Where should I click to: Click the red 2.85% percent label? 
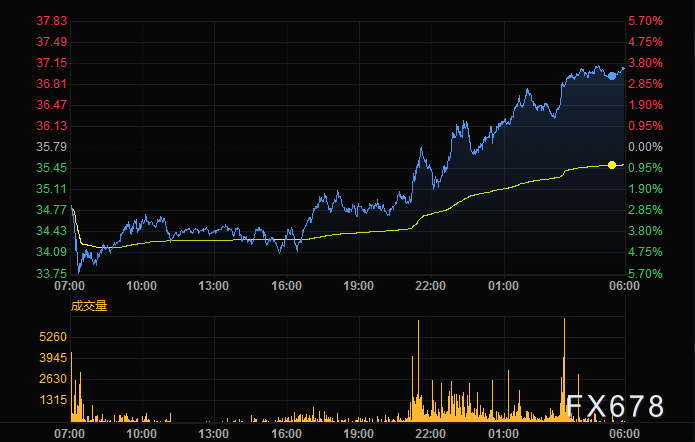click(x=645, y=84)
